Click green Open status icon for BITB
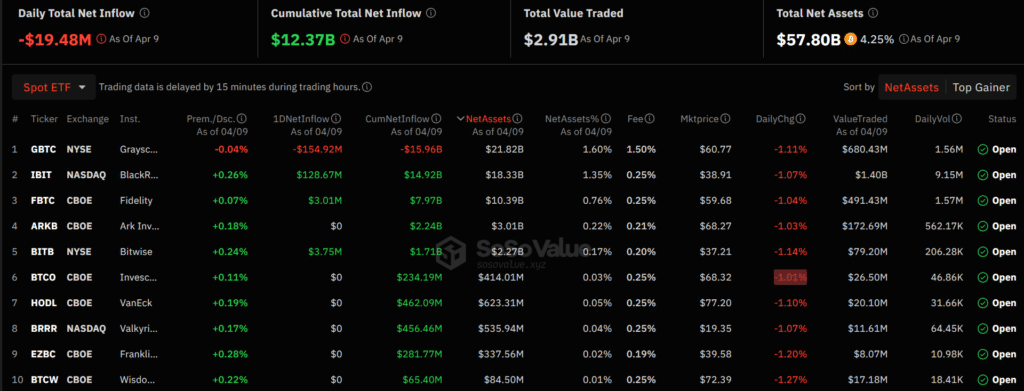Image resolution: width=1024 pixels, height=391 pixels. 983,251
